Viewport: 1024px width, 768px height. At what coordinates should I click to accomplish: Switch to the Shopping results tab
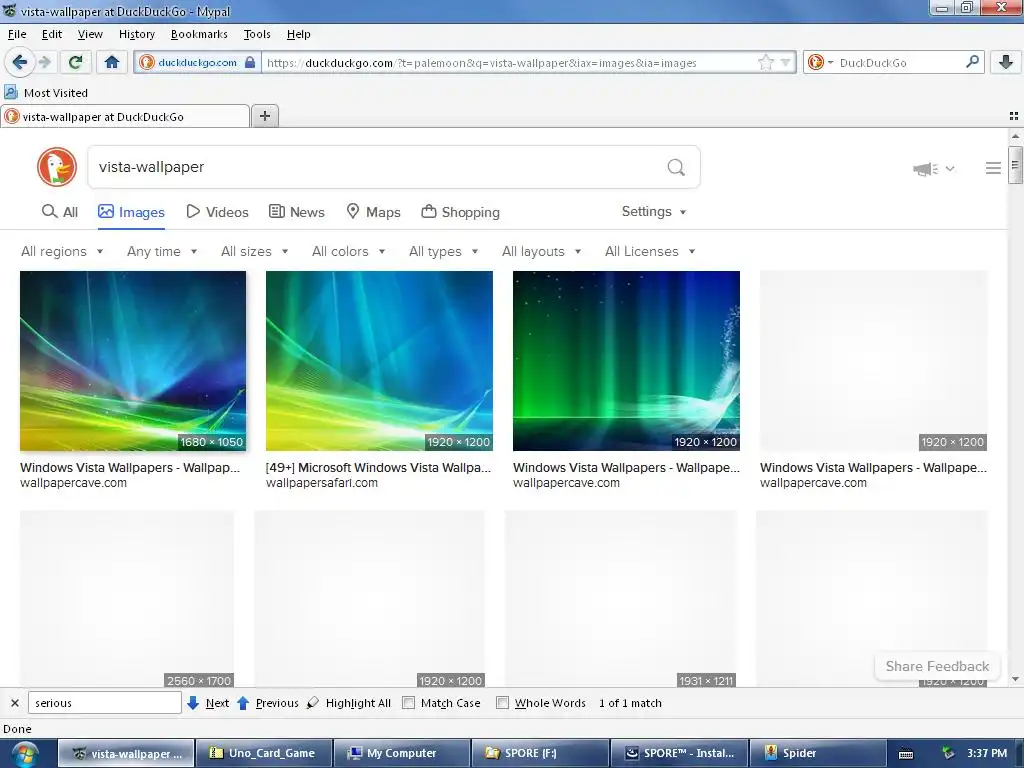(460, 212)
